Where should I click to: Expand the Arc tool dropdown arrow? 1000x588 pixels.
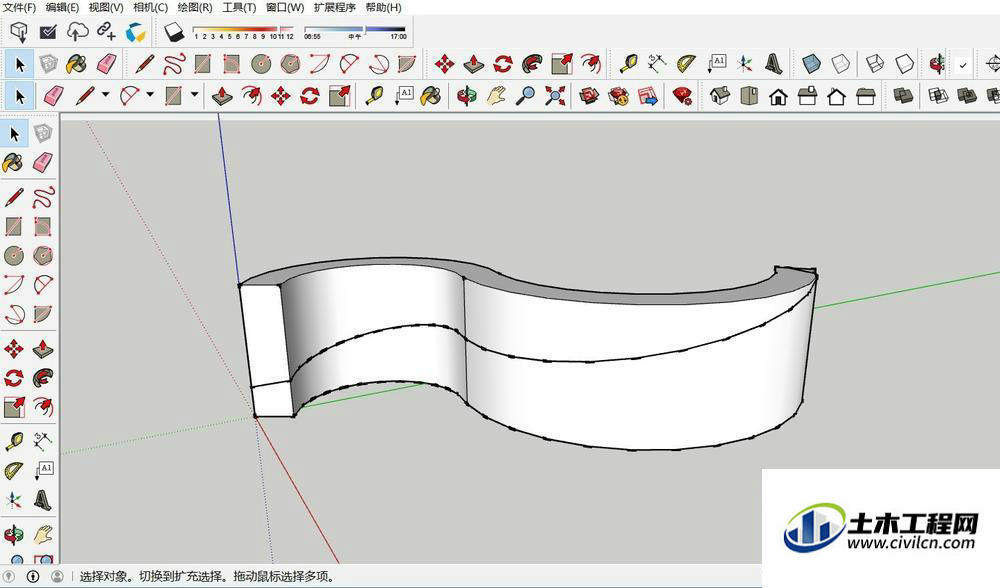(x=150, y=95)
